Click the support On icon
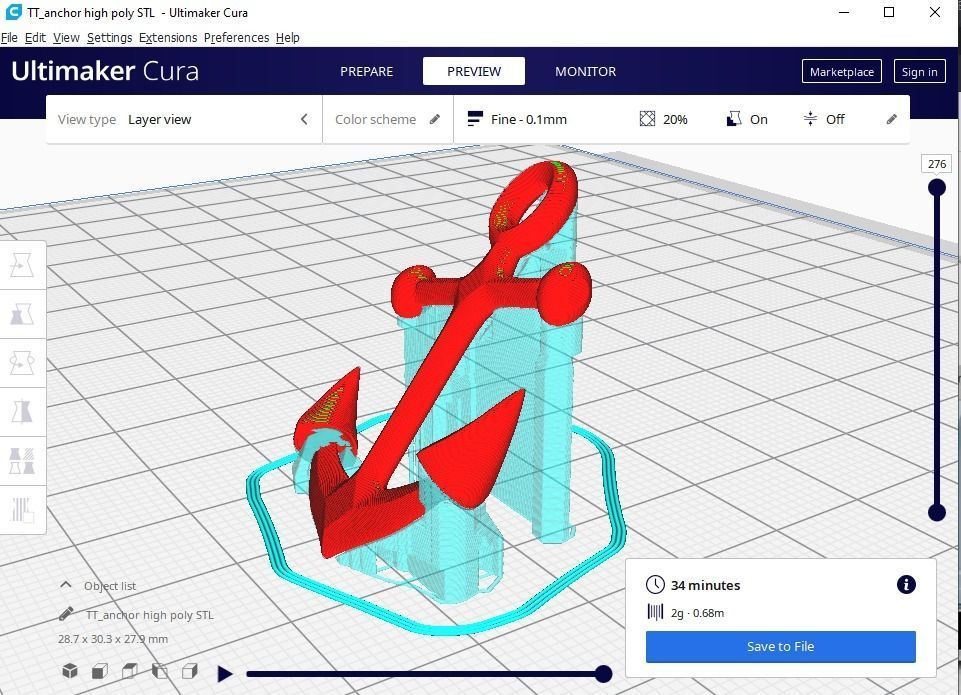Image resolution: width=961 pixels, height=695 pixels. tap(734, 119)
